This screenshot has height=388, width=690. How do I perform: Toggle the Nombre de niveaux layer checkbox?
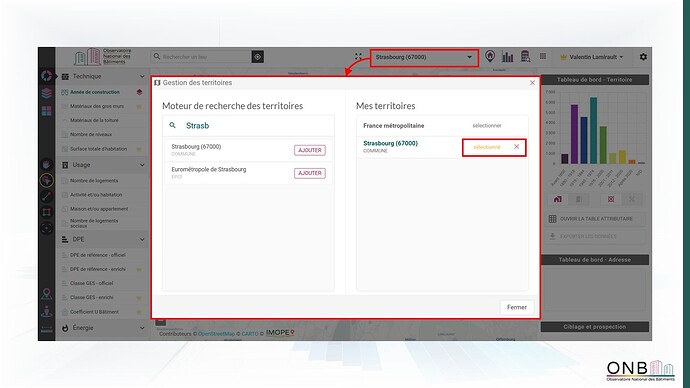65,135
